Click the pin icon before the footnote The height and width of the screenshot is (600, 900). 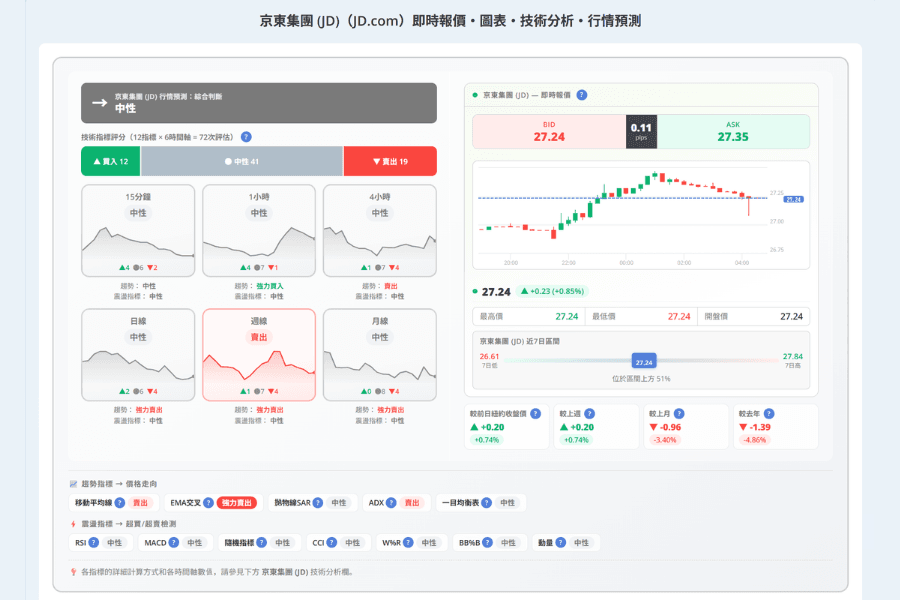[x=73, y=572]
